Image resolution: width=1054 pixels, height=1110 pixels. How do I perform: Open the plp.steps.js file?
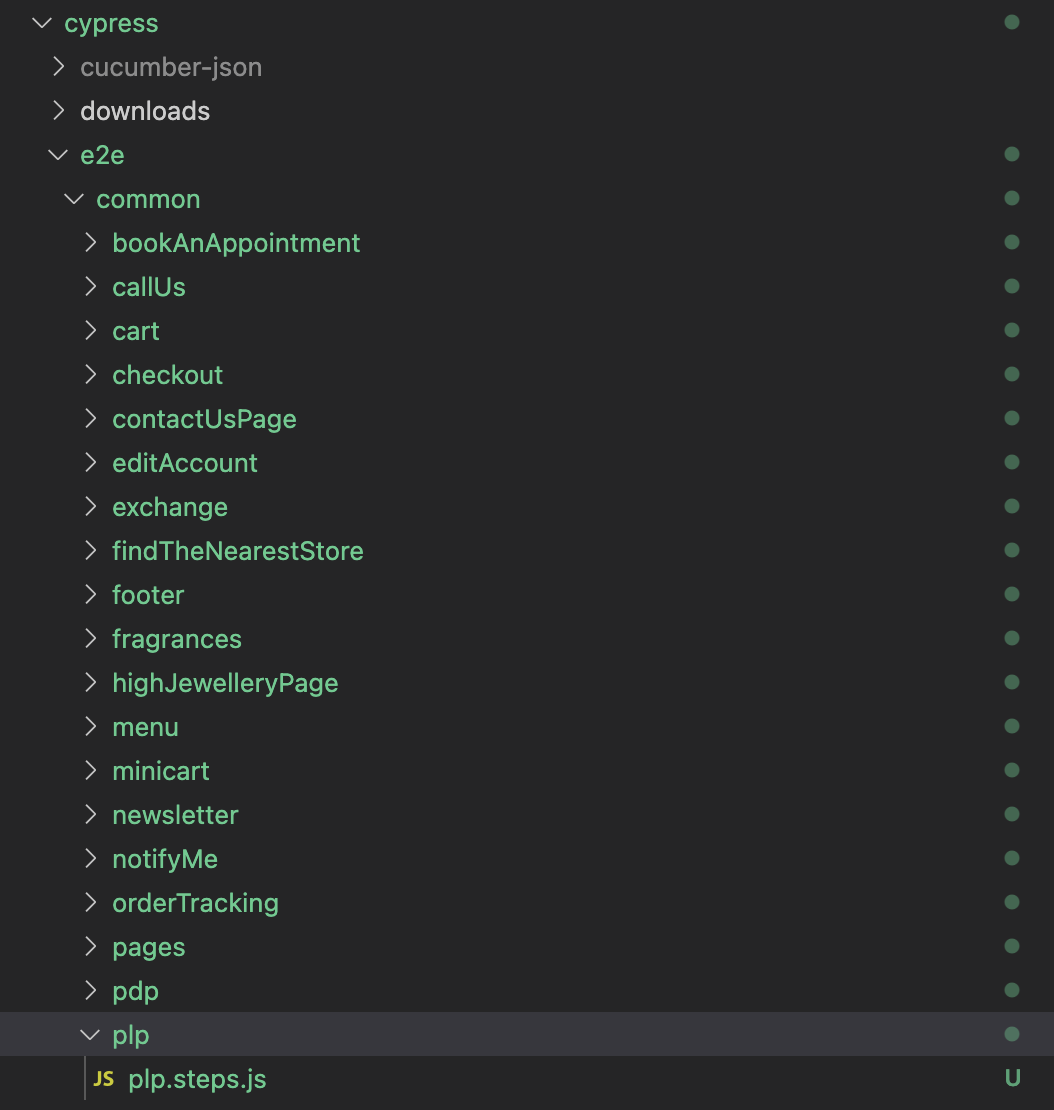point(197,1078)
